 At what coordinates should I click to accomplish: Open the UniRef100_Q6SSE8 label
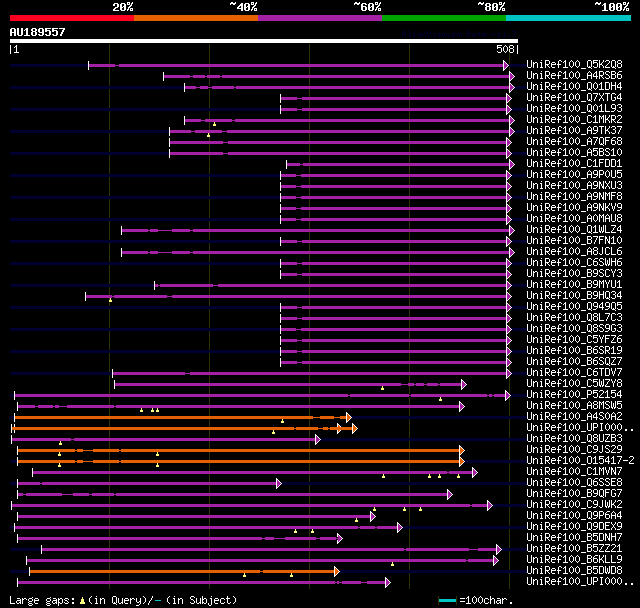(574, 483)
